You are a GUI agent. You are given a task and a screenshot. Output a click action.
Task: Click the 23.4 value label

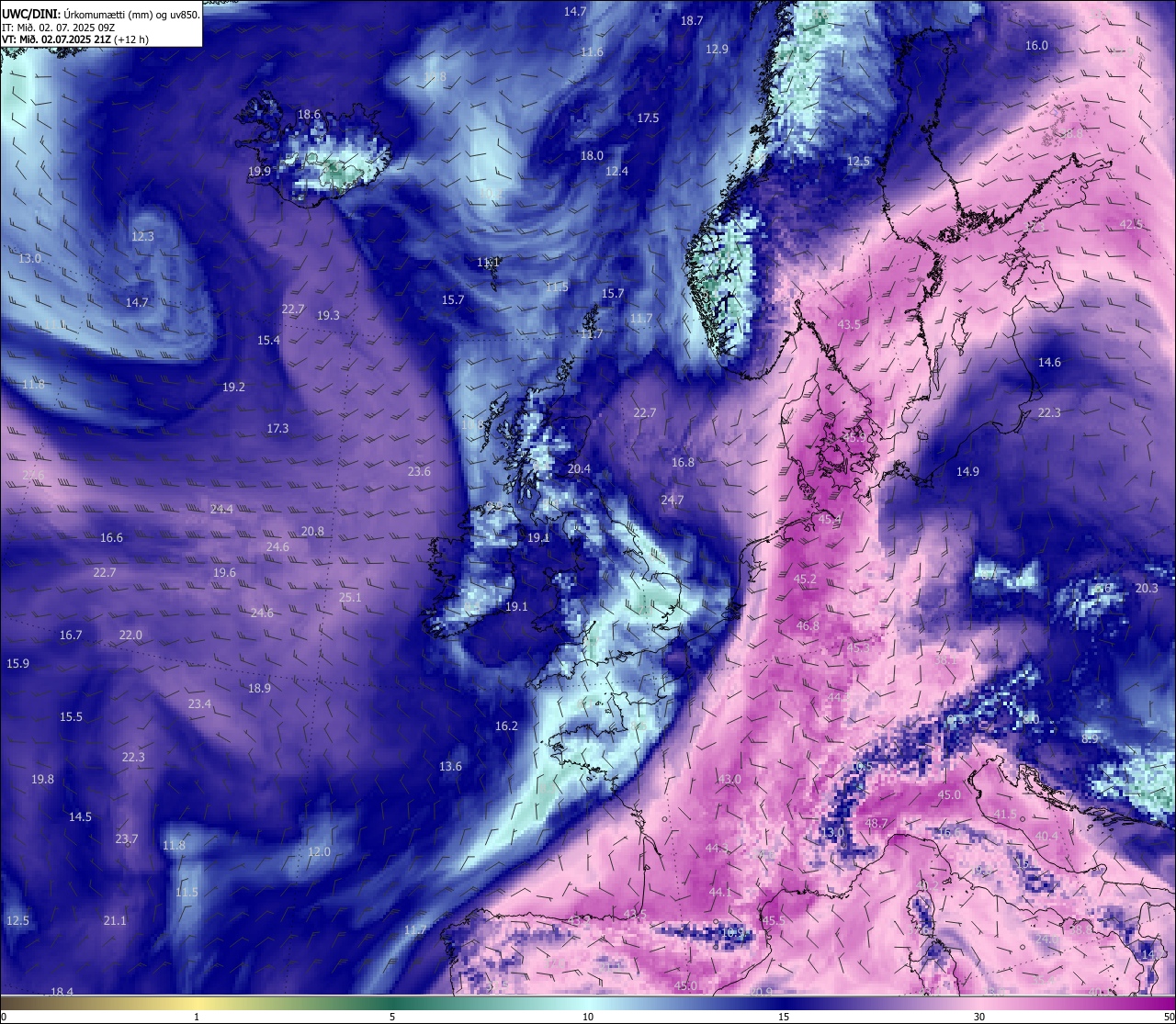click(199, 704)
